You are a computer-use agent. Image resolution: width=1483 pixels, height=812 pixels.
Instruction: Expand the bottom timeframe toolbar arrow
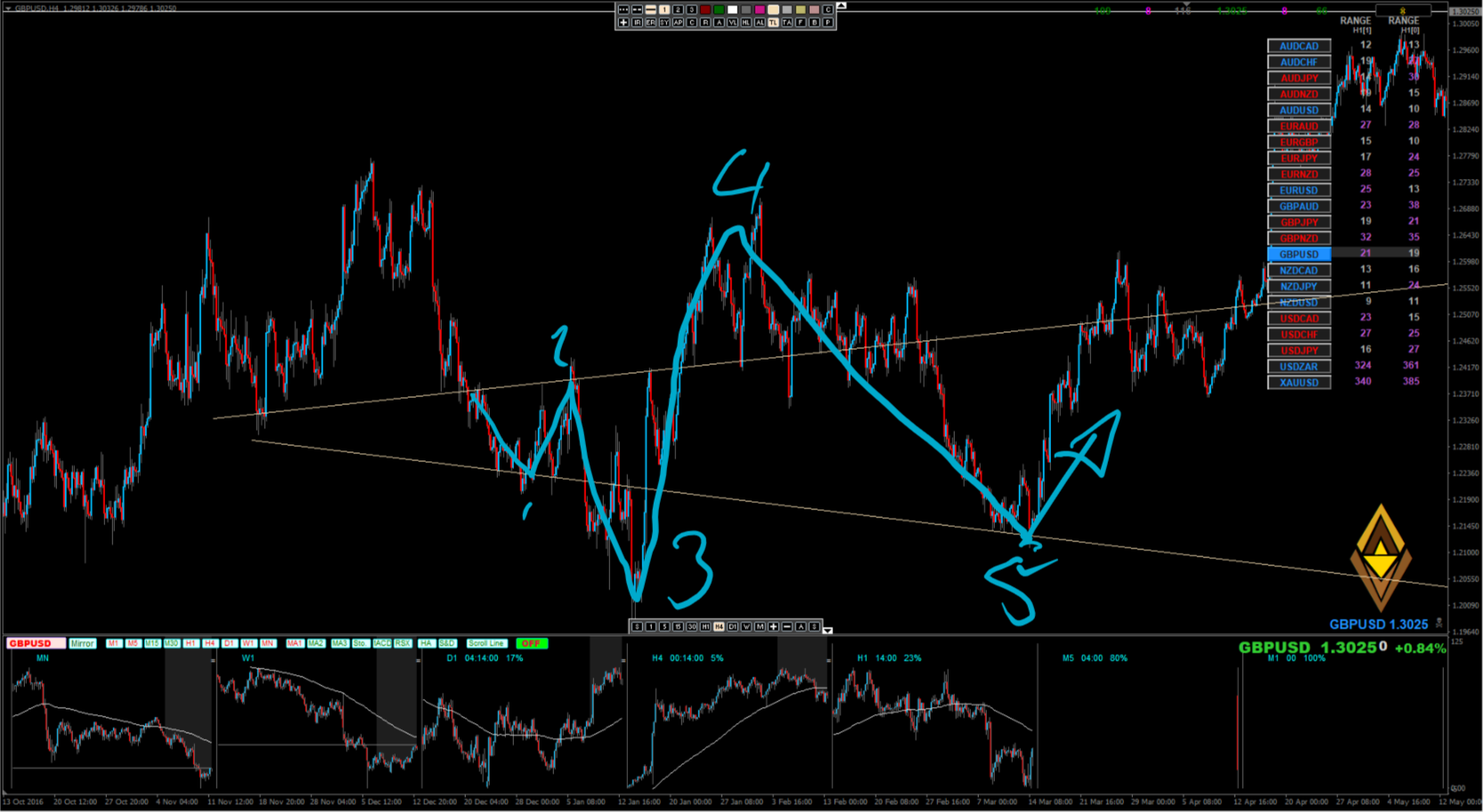[827, 630]
